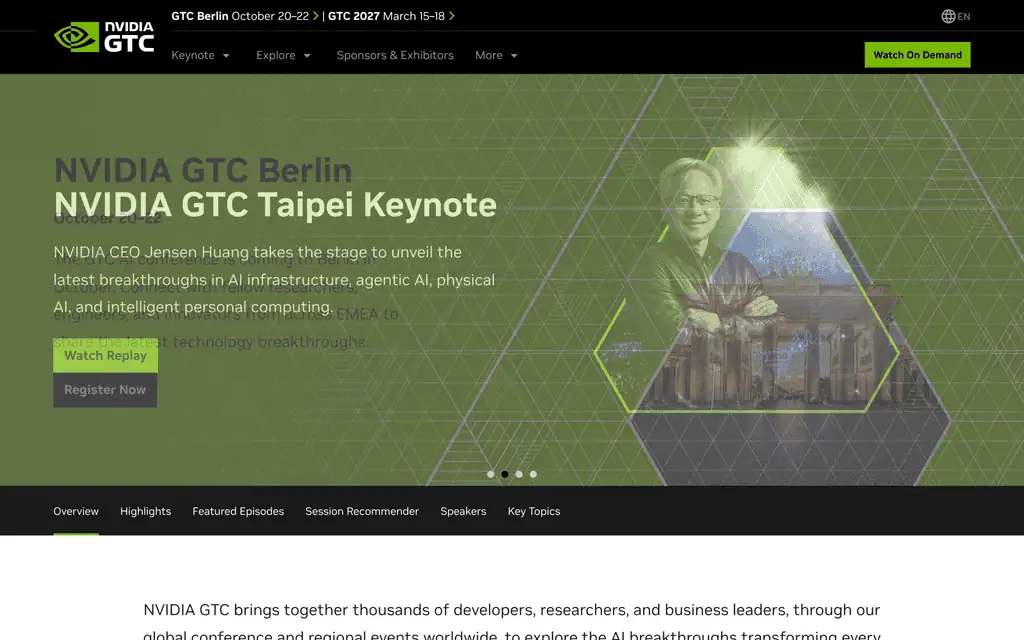Select the first carousel slide dot
Image resolution: width=1024 pixels, height=640 pixels.
pos(490,474)
